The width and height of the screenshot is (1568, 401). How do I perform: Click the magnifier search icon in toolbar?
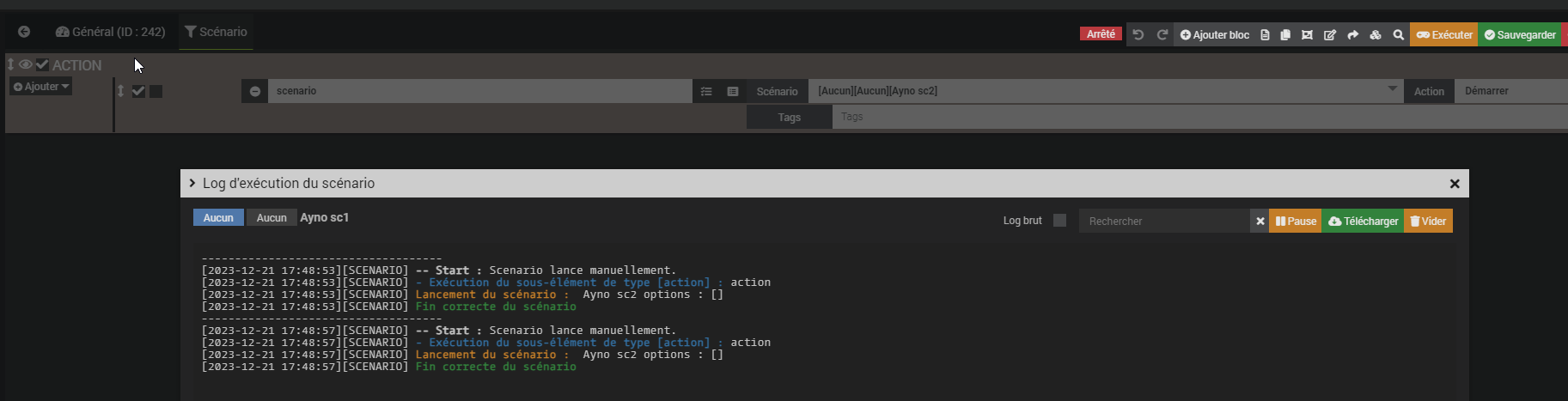click(x=1398, y=35)
